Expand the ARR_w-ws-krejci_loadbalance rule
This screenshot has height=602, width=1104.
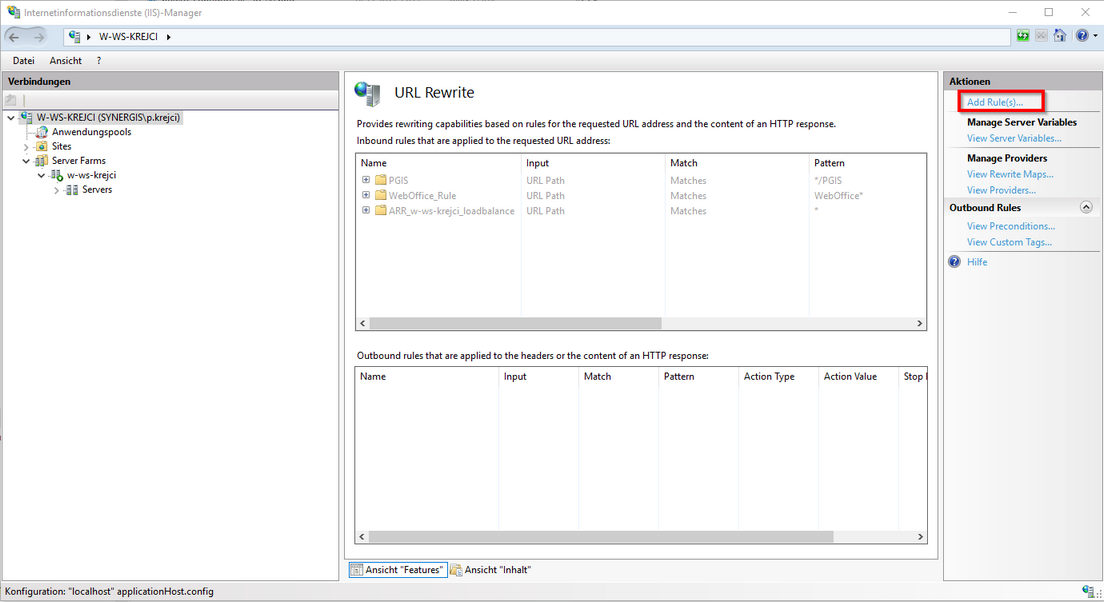(x=366, y=210)
